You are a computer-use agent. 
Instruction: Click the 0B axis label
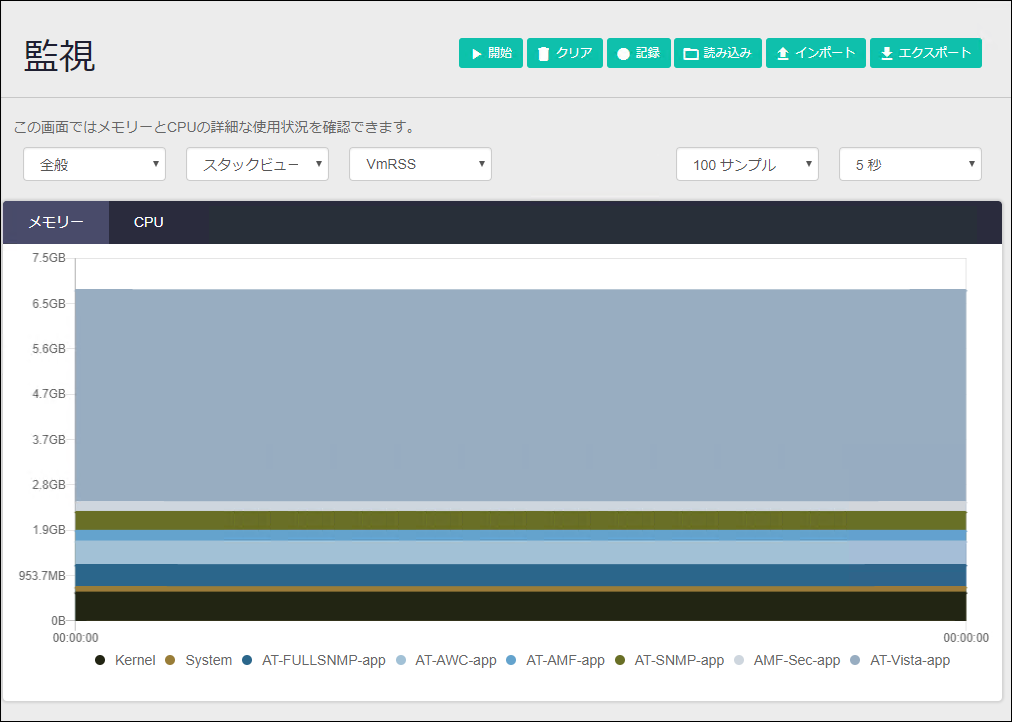pos(58,621)
